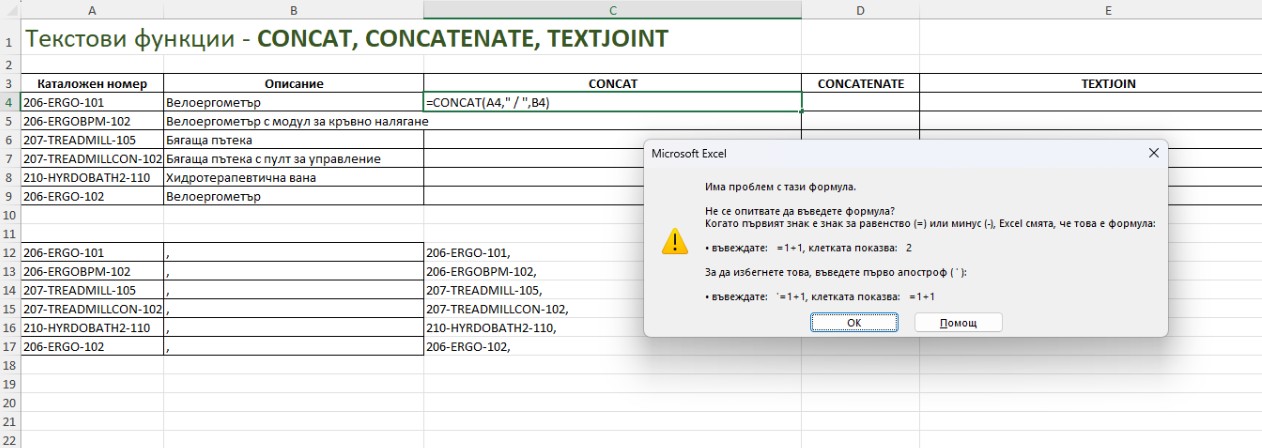The width and height of the screenshot is (1262, 448).
Task: Click the Описание header cell
Action: coord(293,84)
